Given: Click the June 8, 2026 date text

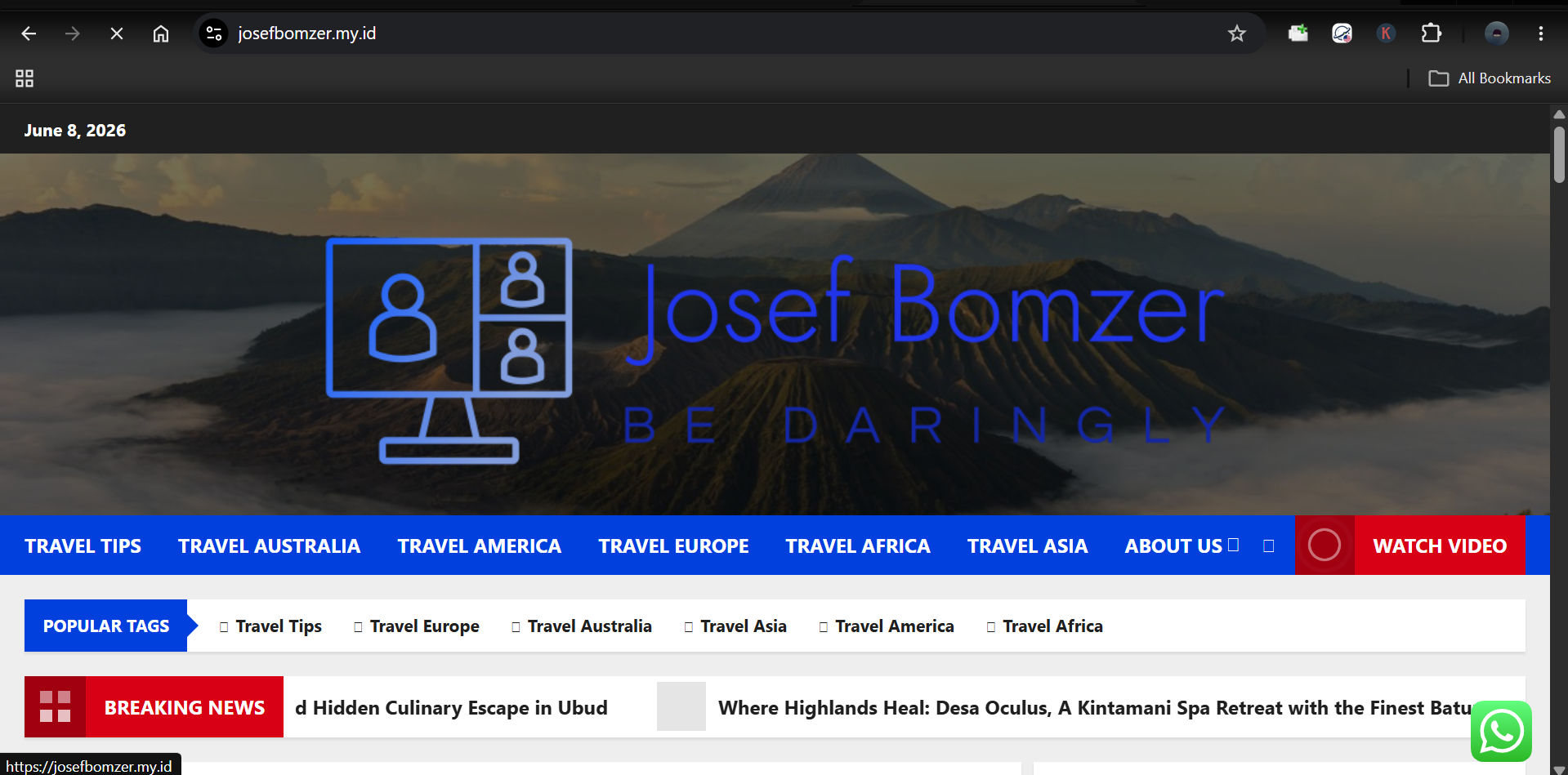Looking at the screenshot, I should [x=74, y=131].
